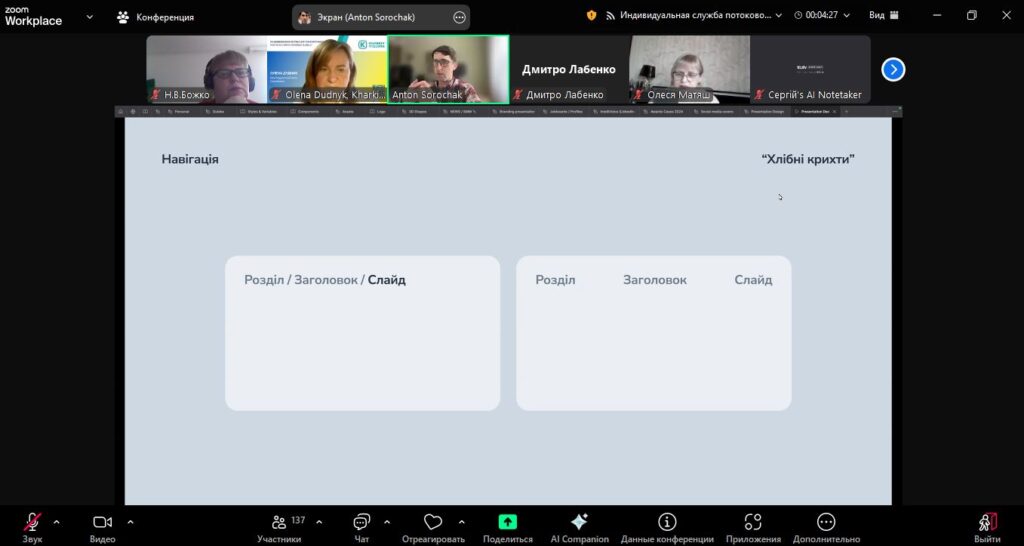The height and width of the screenshot is (546, 1024).
Task: Select the Сергій's AI Notetaker tile
Action: [x=810, y=69]
